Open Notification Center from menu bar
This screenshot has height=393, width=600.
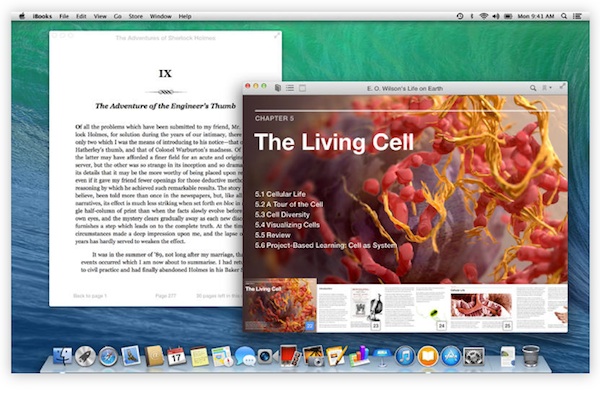577,16
